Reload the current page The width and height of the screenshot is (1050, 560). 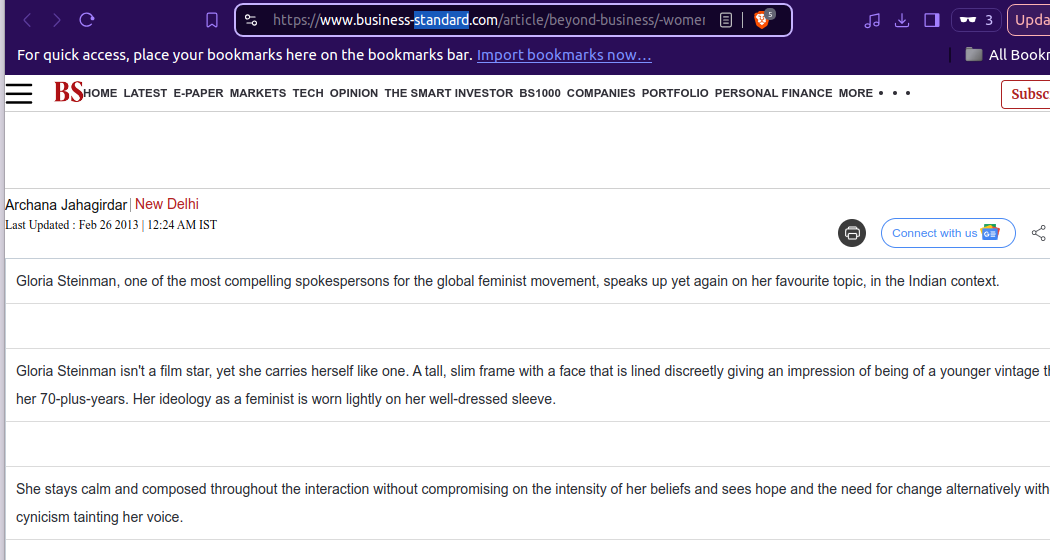coord(87,20)
